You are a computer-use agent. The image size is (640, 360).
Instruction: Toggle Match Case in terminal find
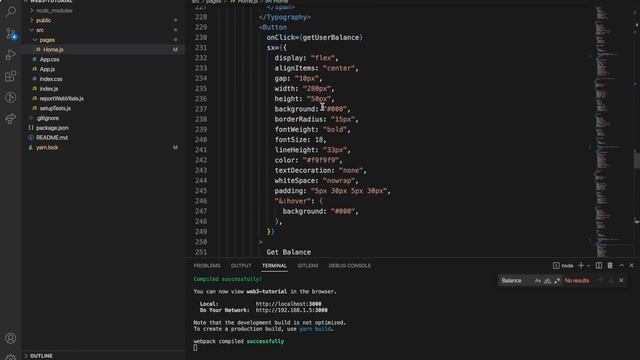click(538, 281)
